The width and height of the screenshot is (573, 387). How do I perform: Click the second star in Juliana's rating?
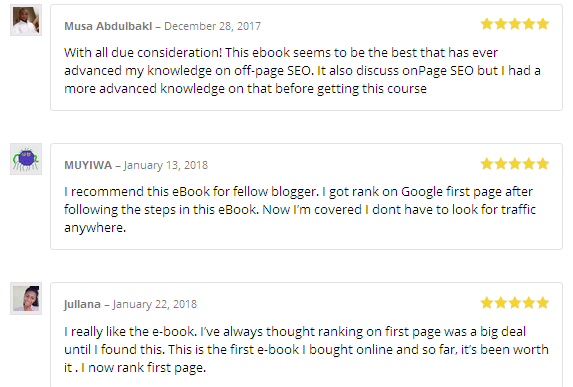(501, 303)
